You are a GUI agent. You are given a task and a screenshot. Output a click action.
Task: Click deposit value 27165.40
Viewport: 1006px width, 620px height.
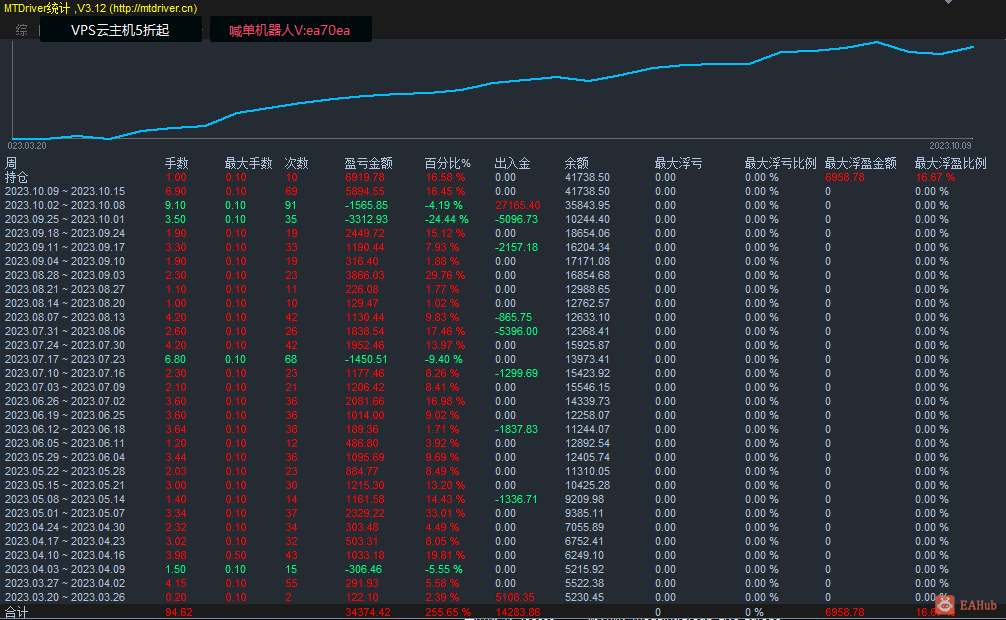tap(518, 205)
